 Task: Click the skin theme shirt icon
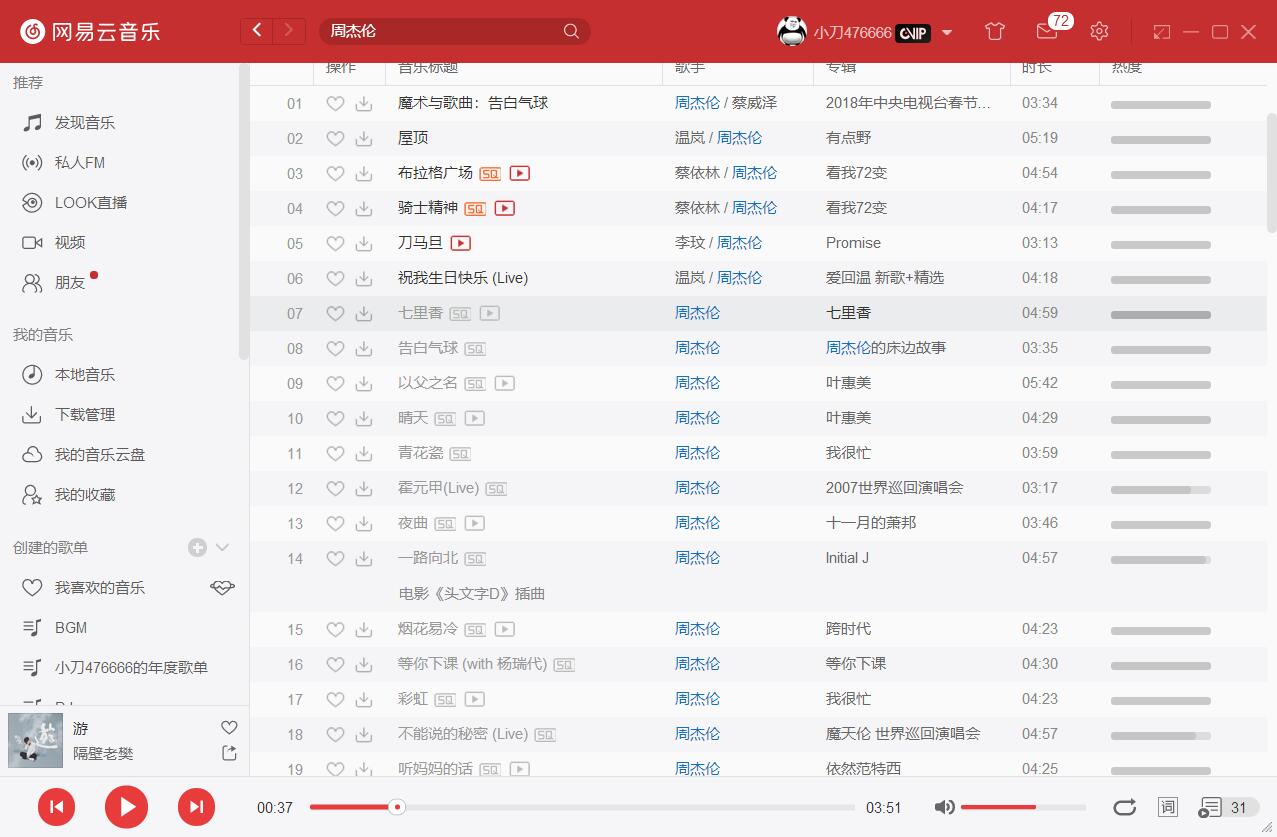pyautogui.click(x=994, y=31)
